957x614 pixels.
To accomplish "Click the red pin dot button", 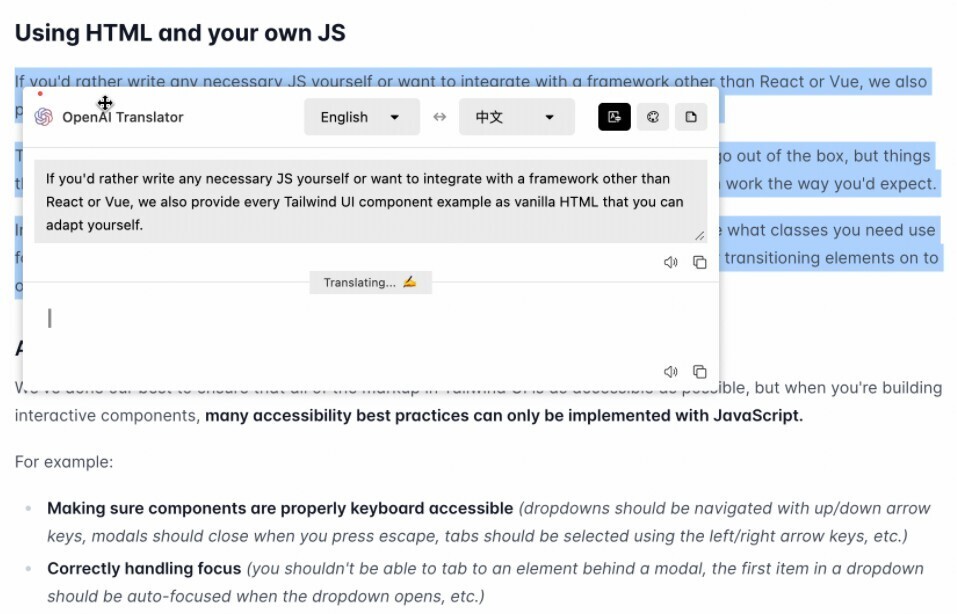I will pyautogui.click(x=40, y=91).
